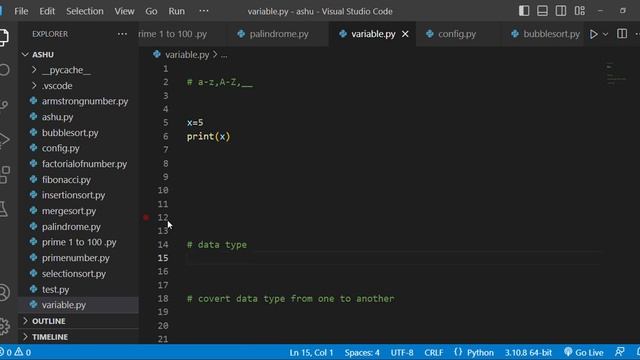Open the Source Control view
This screenshot has height=360, width=640.
tap(4, 105)
